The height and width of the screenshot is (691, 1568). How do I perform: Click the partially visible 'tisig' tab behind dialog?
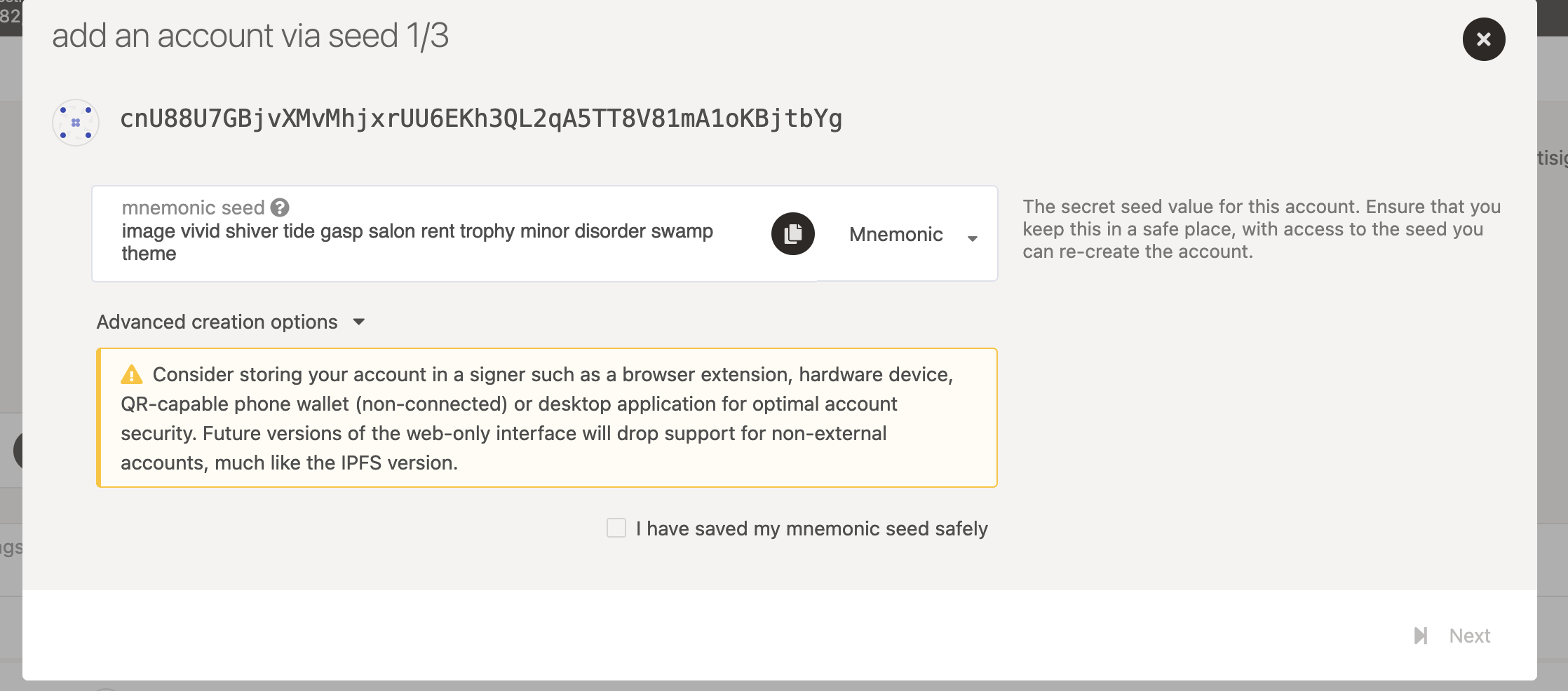point(1553,158)
